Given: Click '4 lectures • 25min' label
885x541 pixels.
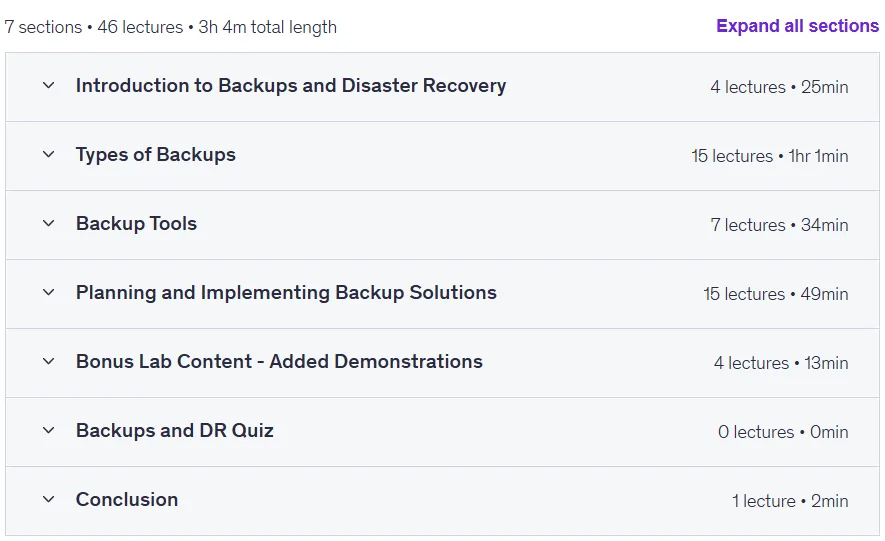Looking at the screenshot, I should [779, 87].
